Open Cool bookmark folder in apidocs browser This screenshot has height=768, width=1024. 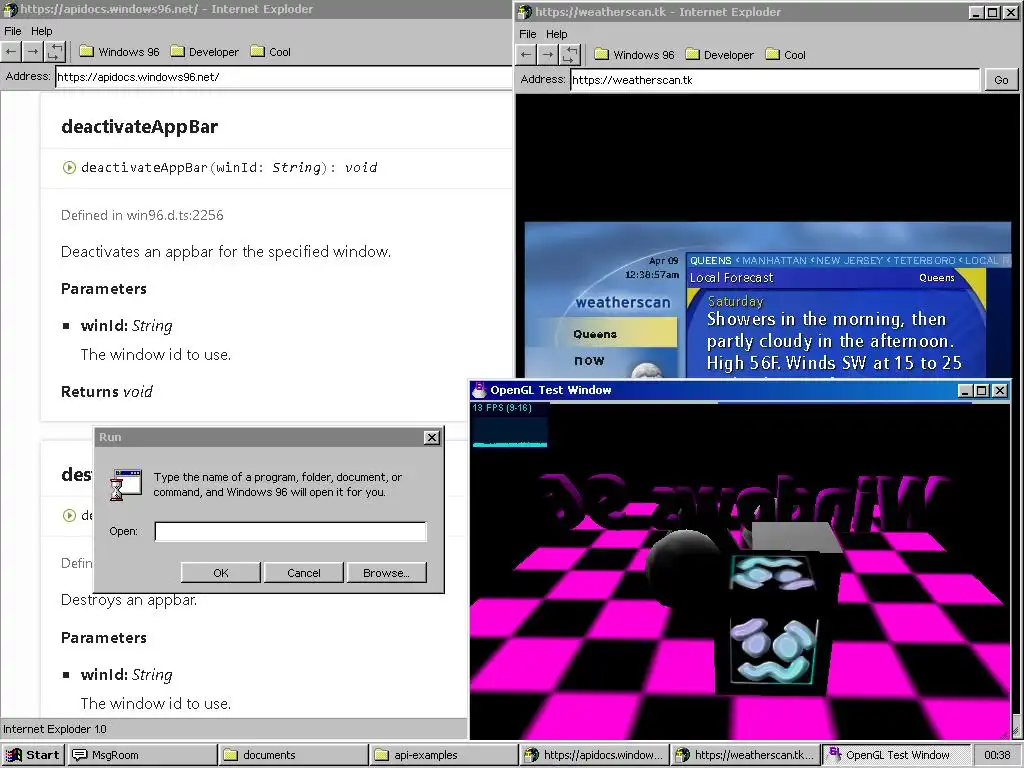[x=270, y=52]
